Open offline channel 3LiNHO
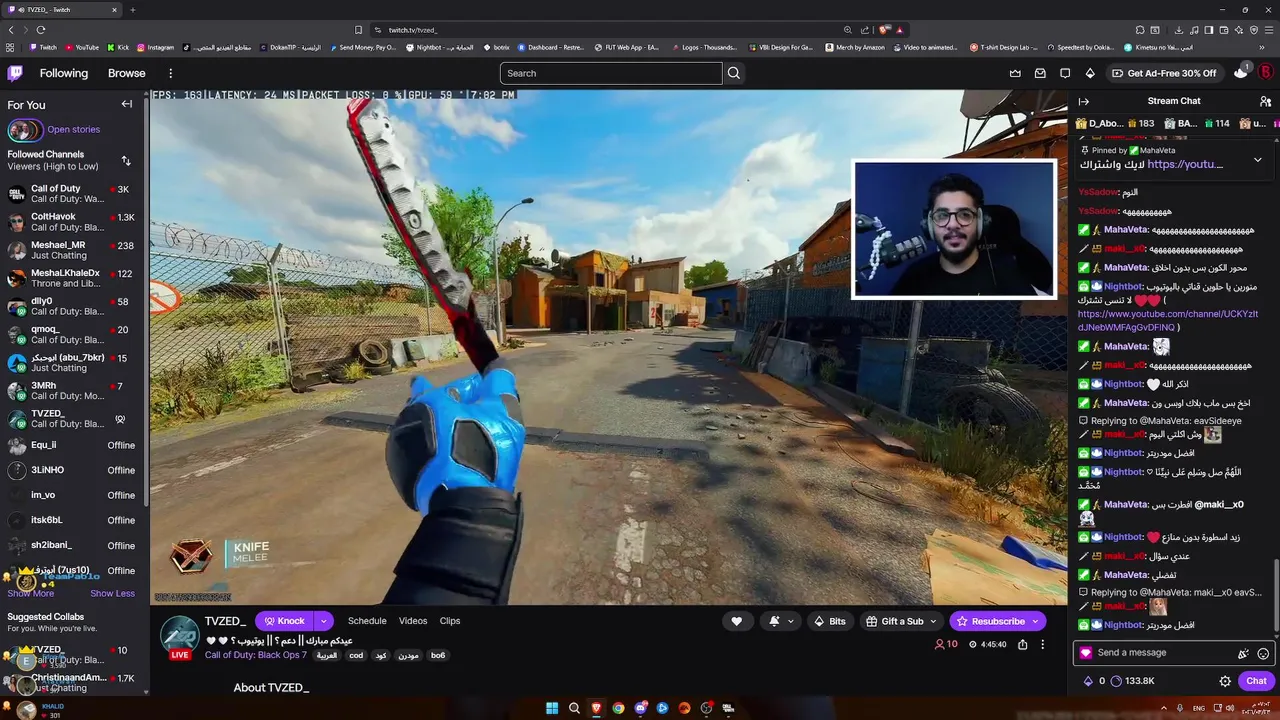This screenshot has height=720, width=1280. pos(75,470)
